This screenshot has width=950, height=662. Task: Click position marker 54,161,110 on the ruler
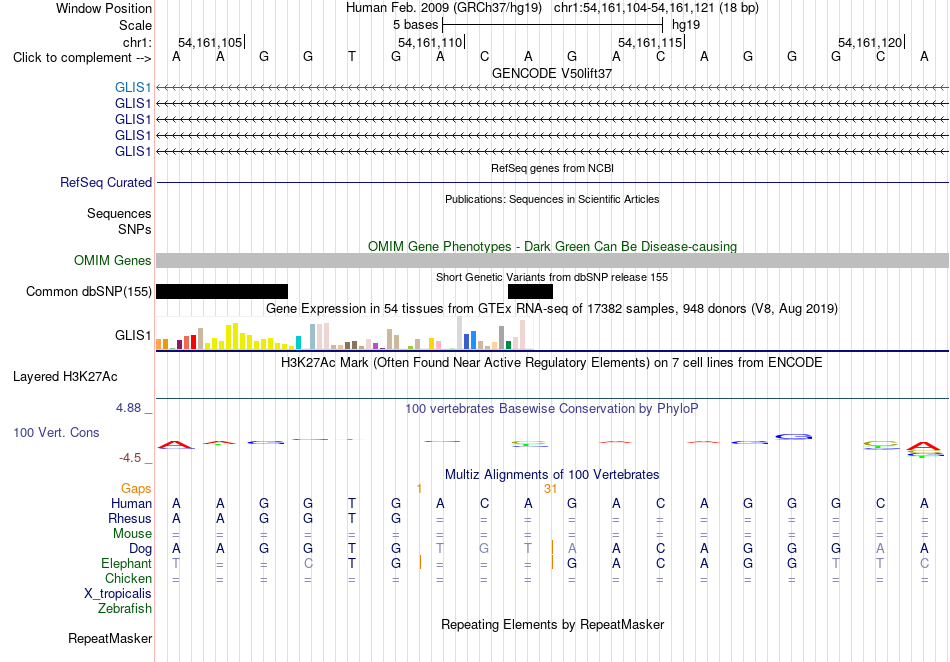(x=431, y=42)
